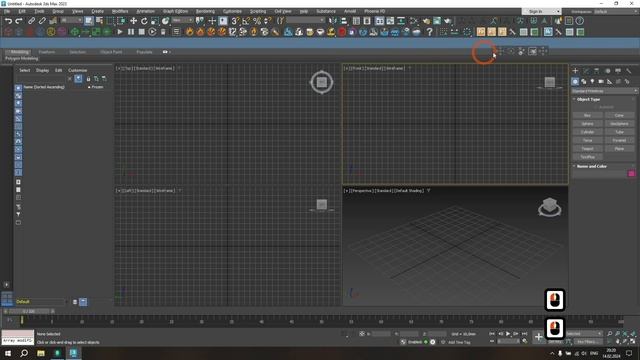Open the Display command panel tab
This screenshot has height=360, width=640.
tap(618, 71)
